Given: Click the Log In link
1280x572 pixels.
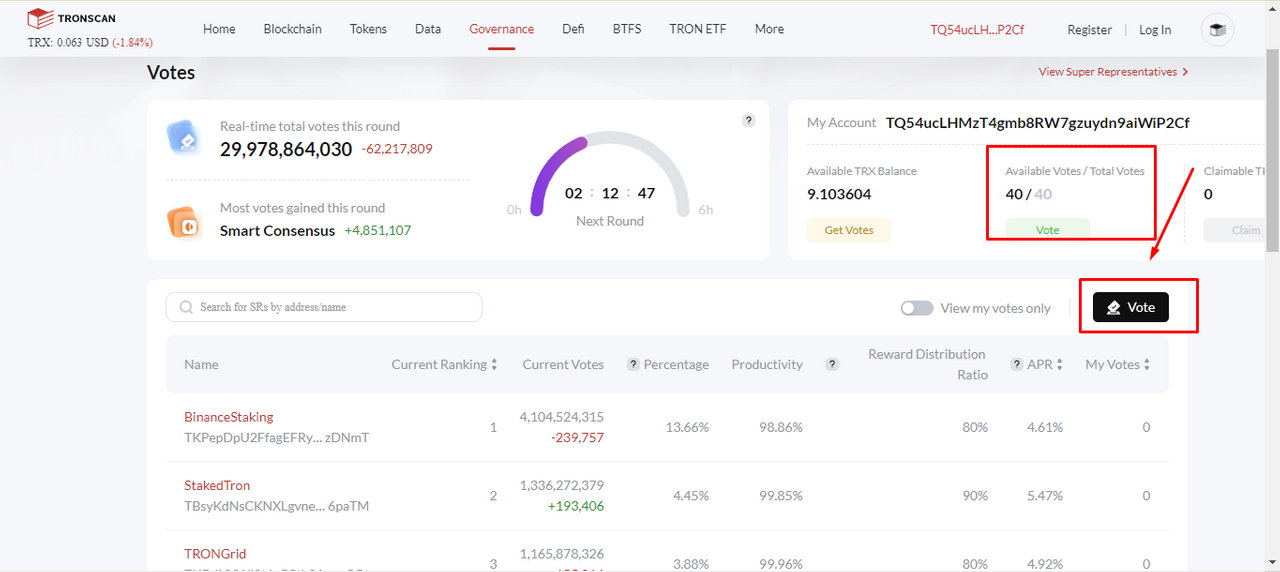Looking at the screenshot, I should (1155, 30).
